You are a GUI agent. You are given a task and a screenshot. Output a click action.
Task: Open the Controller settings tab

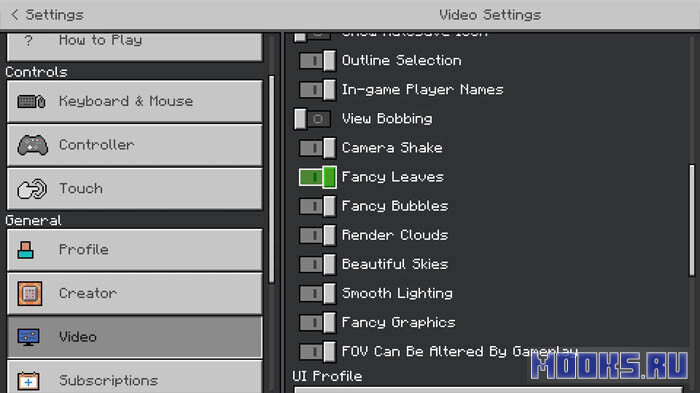135,145
